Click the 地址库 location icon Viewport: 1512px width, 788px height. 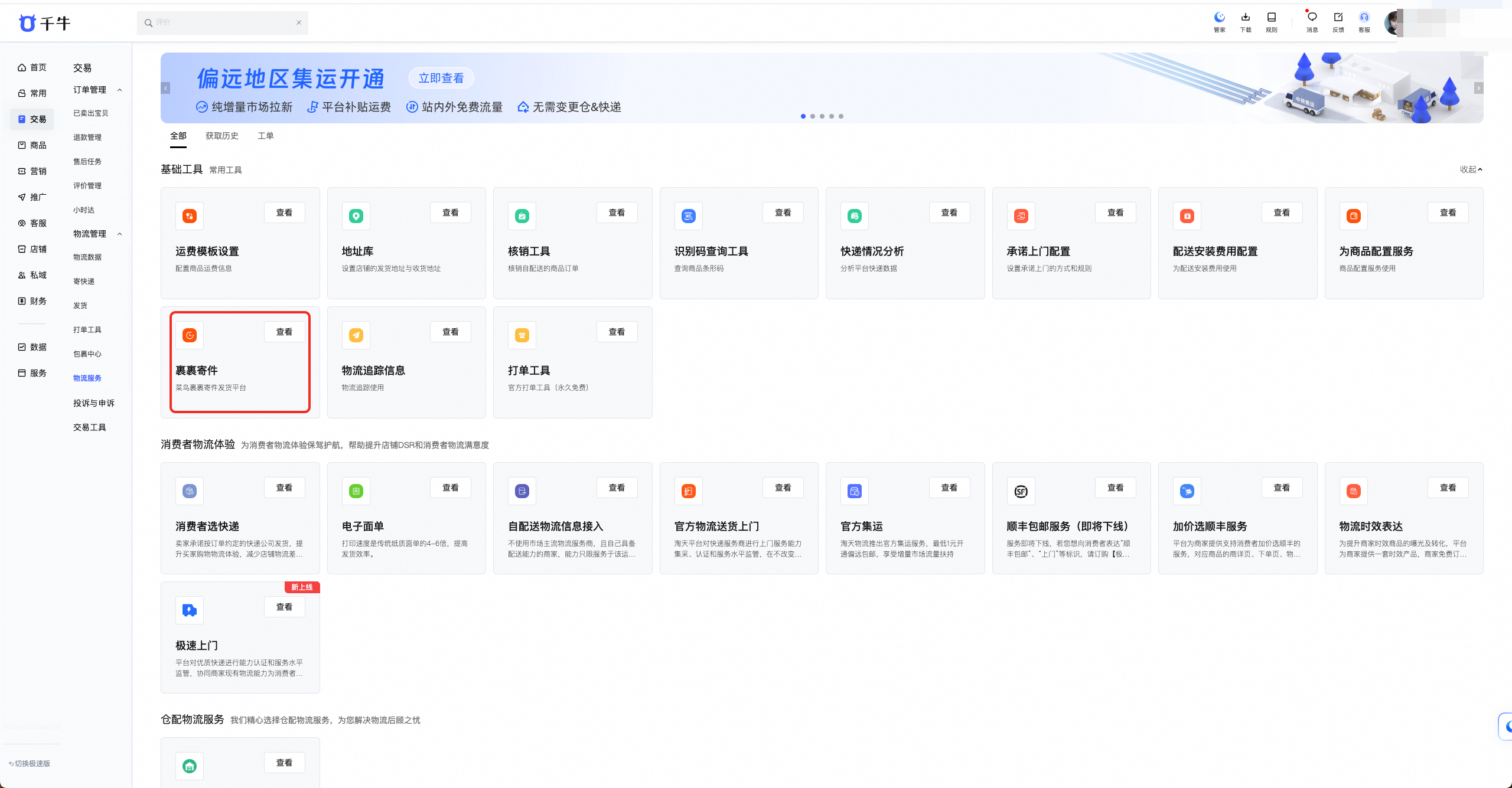pos(356,216)
